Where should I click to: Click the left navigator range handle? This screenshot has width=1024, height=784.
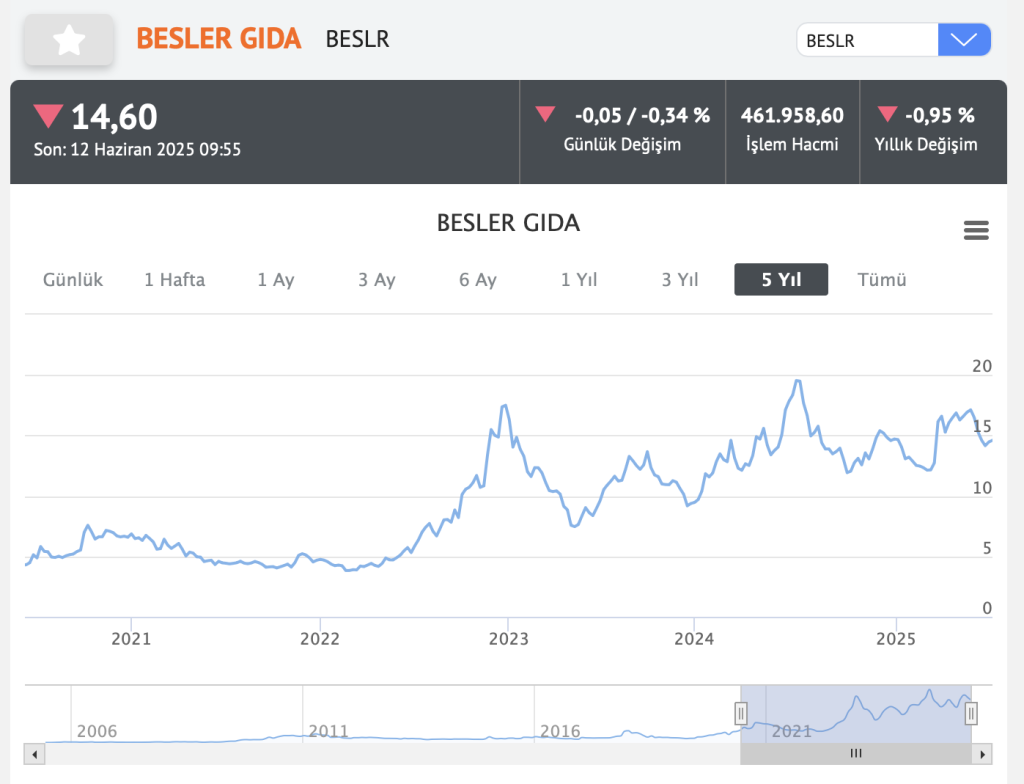tap(741, 713)
